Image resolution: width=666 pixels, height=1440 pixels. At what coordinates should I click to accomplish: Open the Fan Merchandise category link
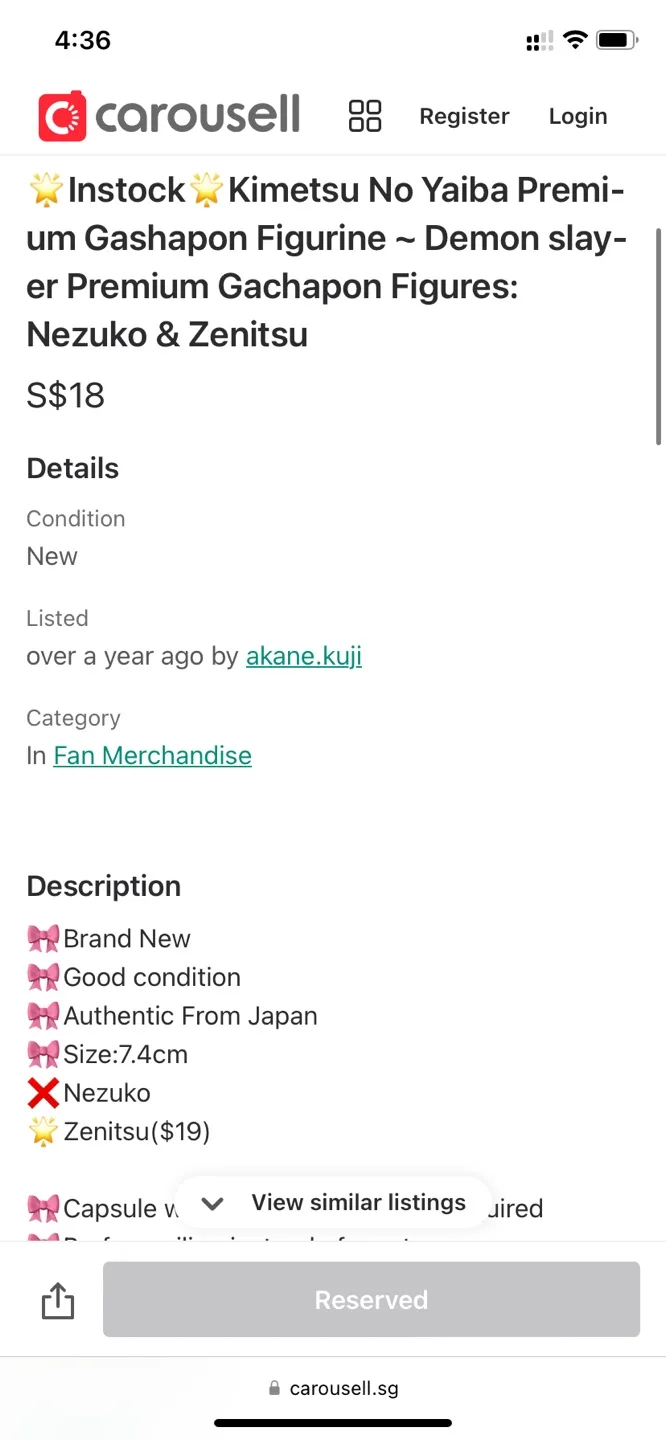(152, 756)
